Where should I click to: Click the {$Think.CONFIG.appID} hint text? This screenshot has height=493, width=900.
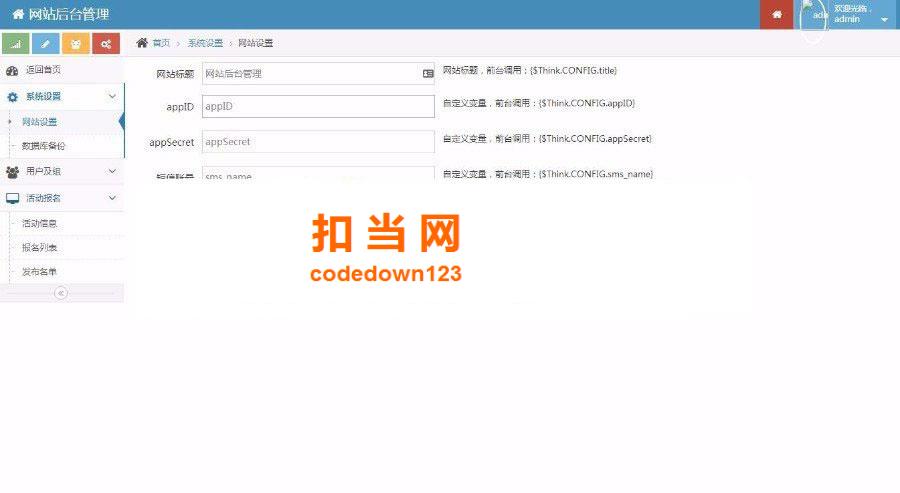[x=587, y=103]
